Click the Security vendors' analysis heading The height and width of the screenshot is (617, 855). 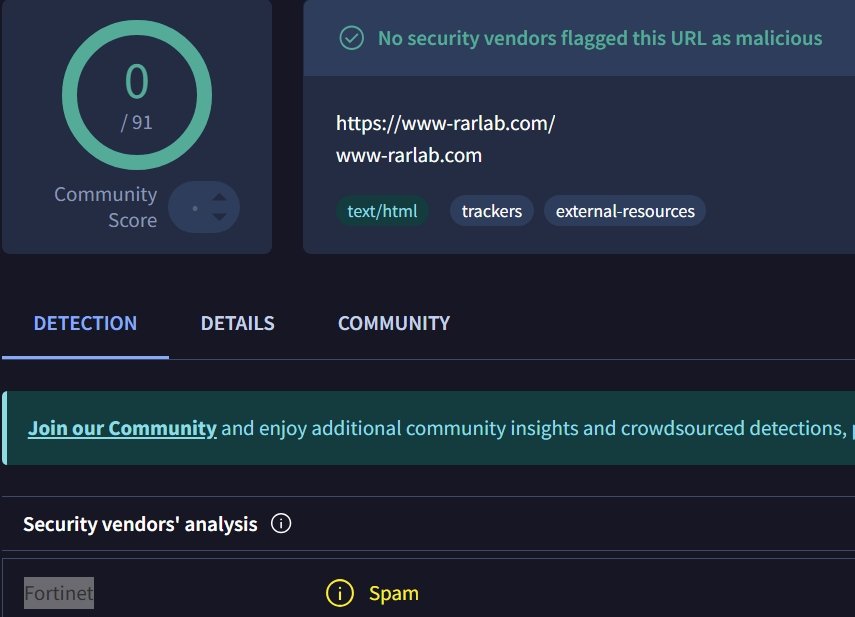click(140, 524)
